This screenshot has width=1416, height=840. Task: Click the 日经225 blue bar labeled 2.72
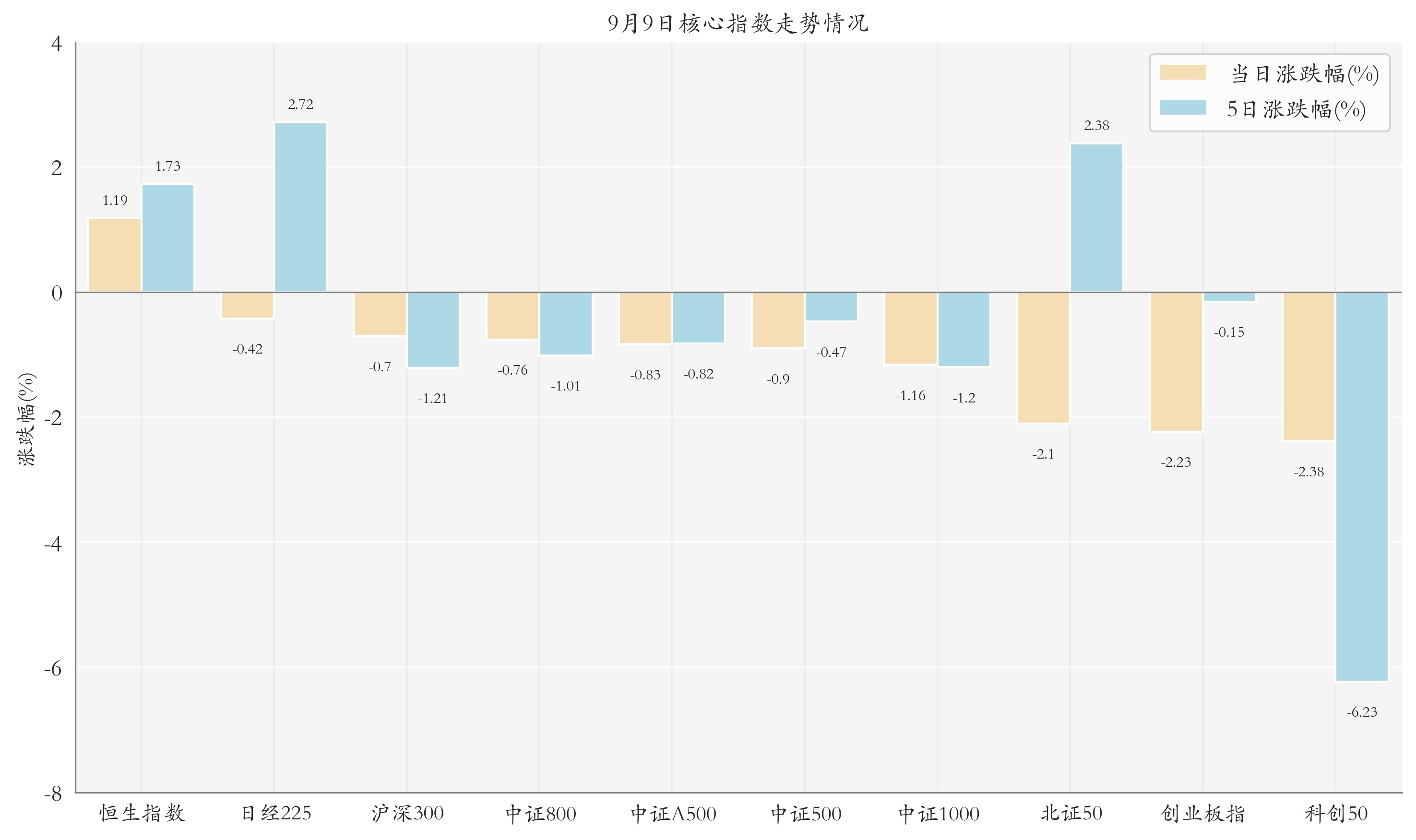[x=300, y=207]
